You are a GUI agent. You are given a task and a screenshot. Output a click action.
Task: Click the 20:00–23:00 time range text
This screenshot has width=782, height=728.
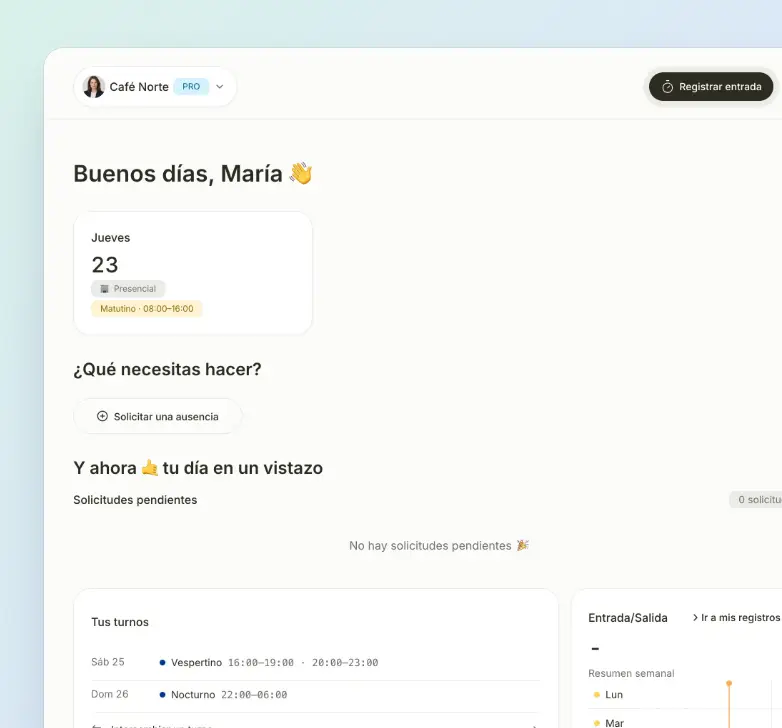pos(345,663)
